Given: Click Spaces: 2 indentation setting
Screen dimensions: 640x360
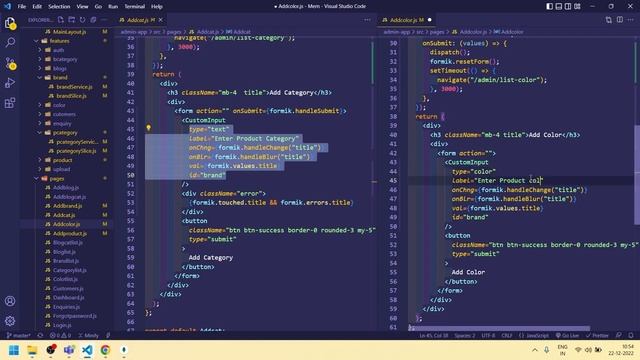Looking at the screenshot, I should [x=465, y=336].
